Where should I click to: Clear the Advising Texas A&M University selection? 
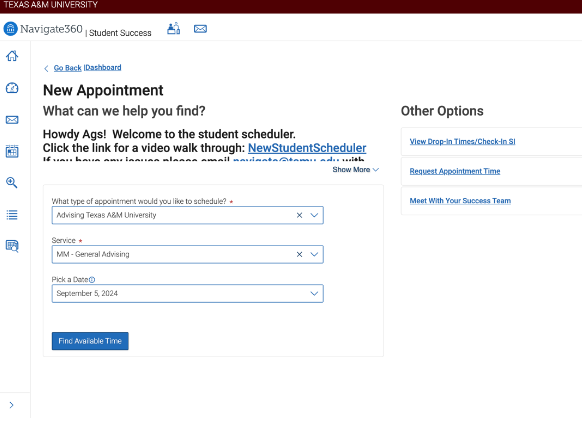pyautogui.click(x=300, y=215)
